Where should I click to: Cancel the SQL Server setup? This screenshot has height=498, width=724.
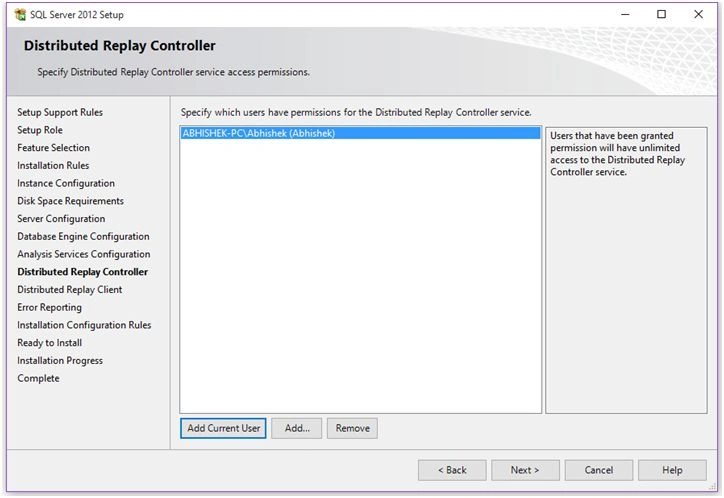coord(598,470)
